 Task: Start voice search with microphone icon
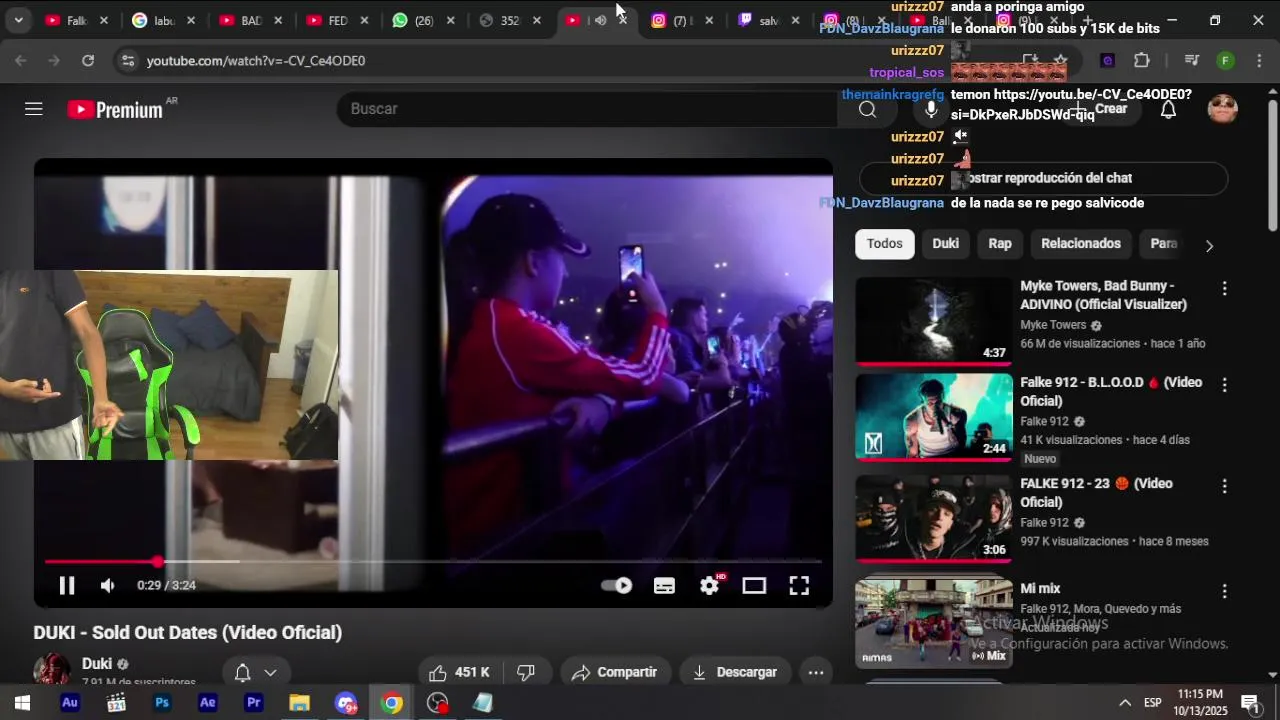(931, 109)
